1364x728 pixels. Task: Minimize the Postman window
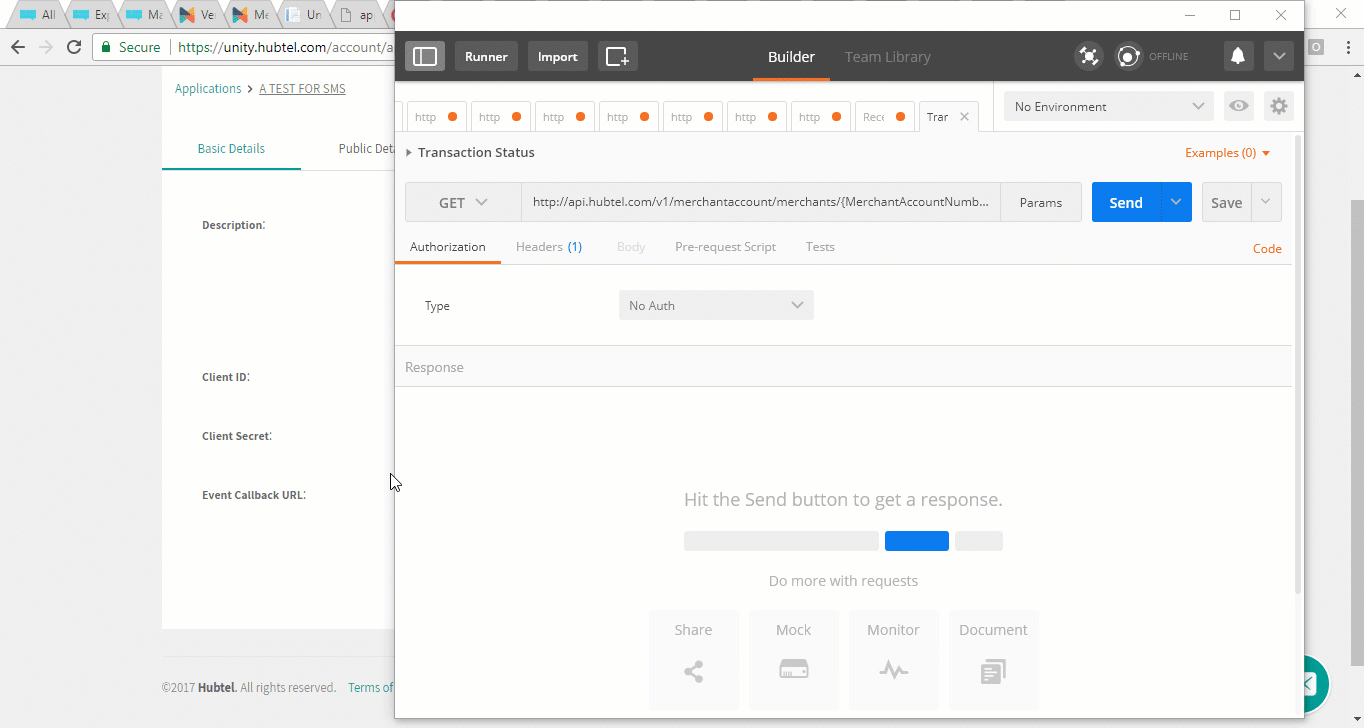(1190, 15)
